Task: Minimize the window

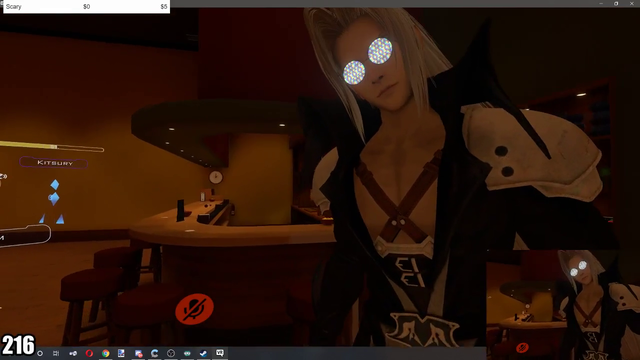Action: [x=601, y=3]
